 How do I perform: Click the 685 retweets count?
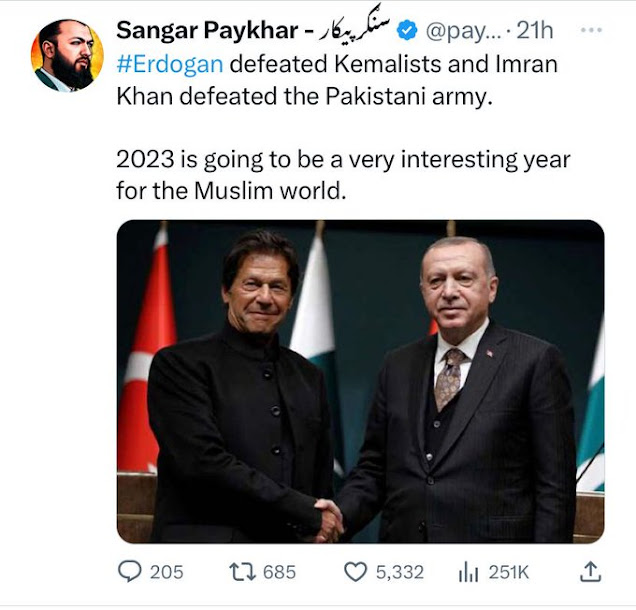(279, 572)
